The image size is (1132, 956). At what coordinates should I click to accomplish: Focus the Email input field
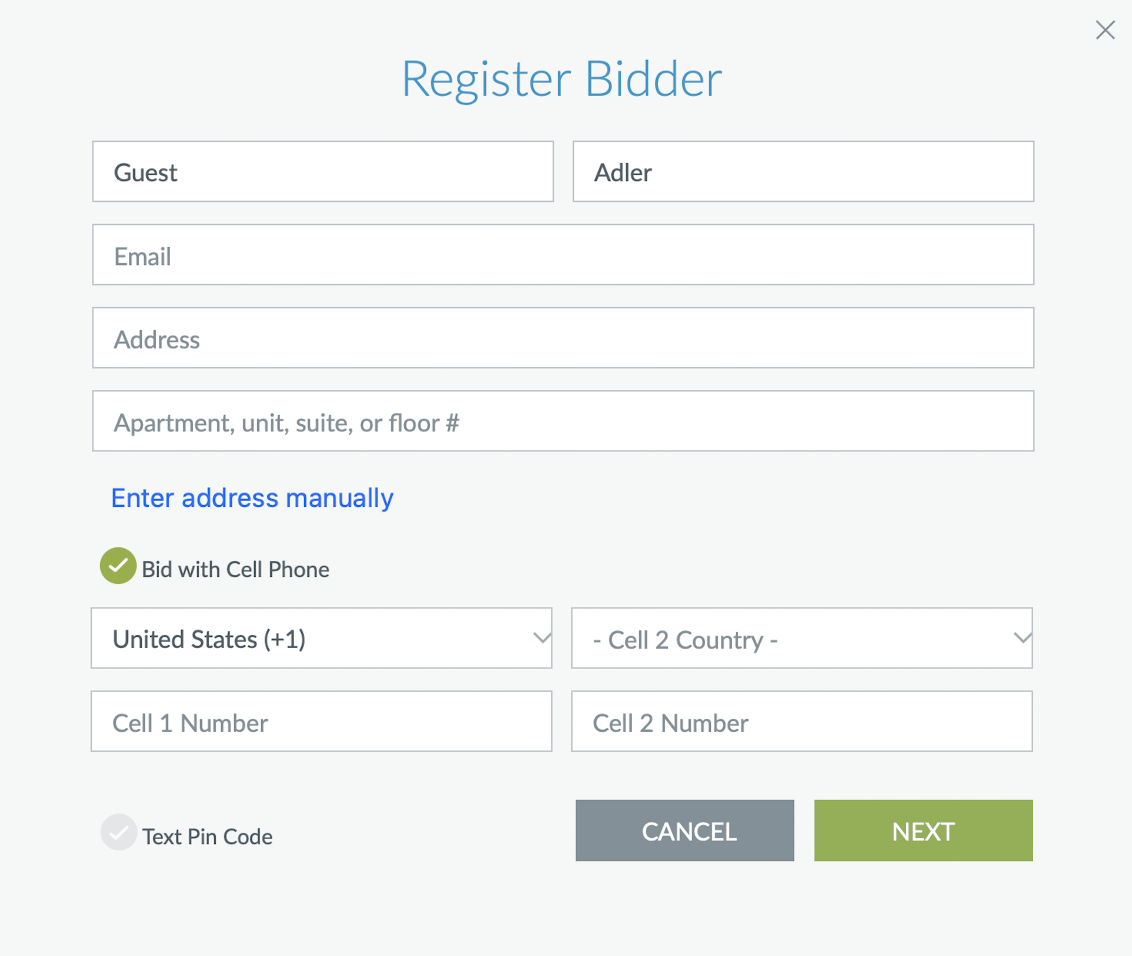pyautogui.click(x=562, y=255)
